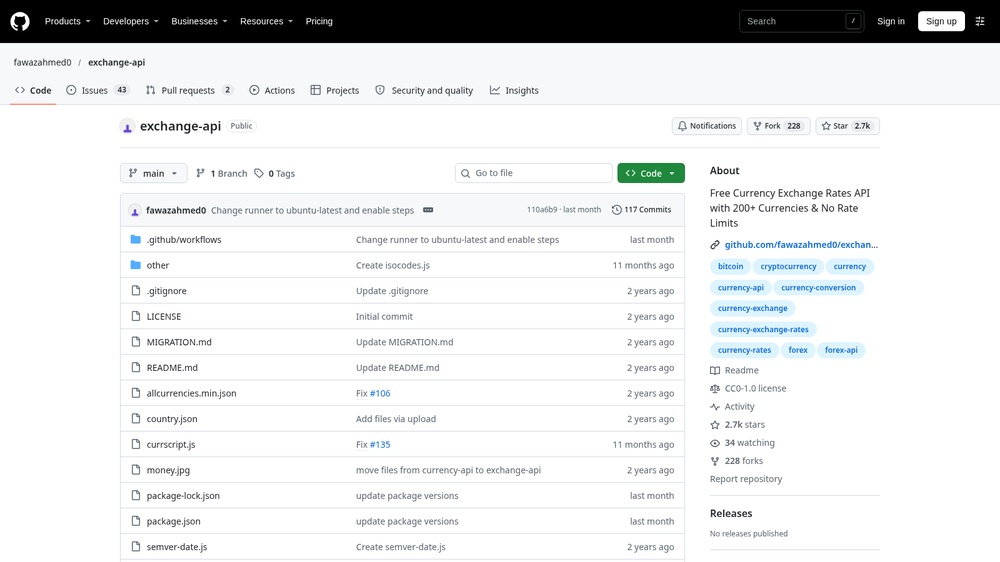Open the Report repository link
This screenshot has width=1000, height=562.
point(746,478)
